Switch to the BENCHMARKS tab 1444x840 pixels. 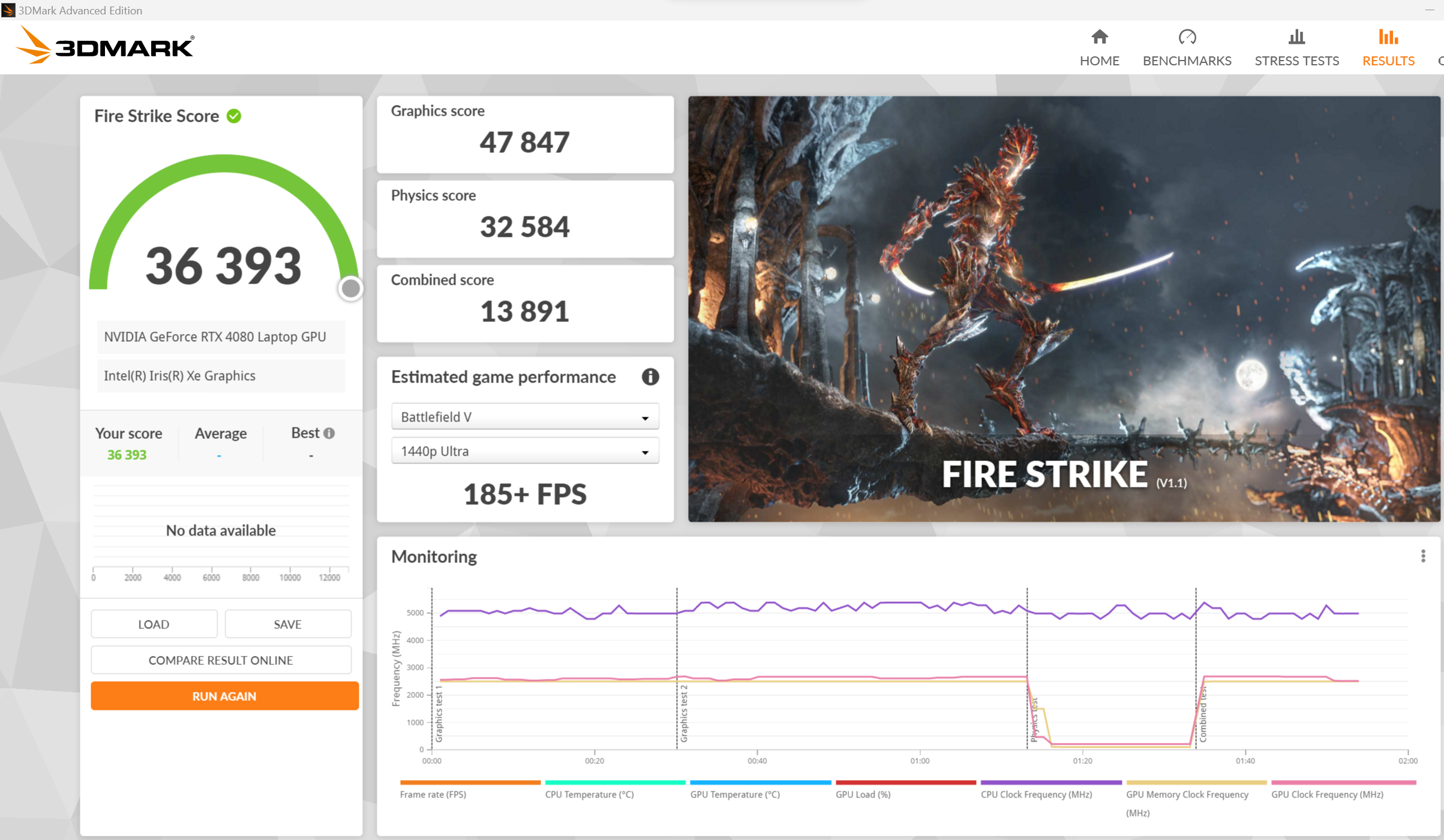pos(1187,61)
